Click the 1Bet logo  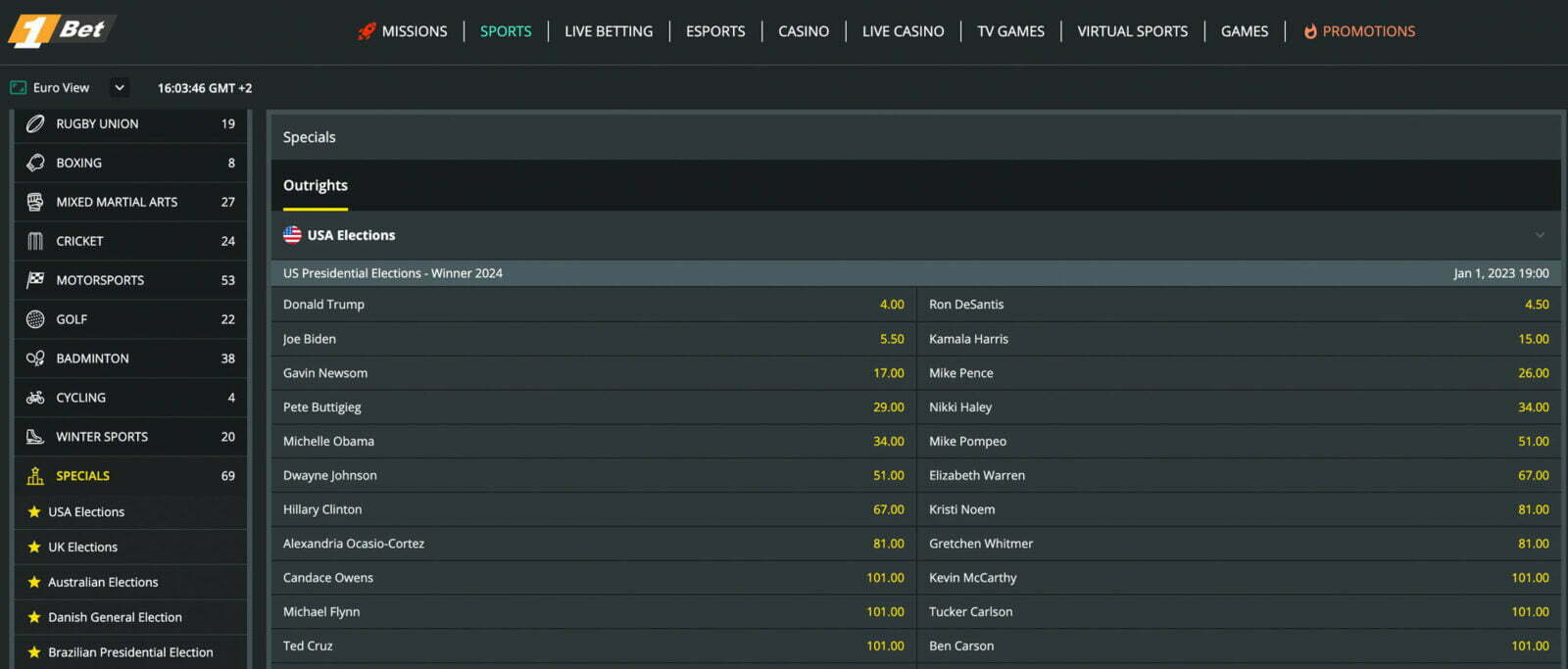pos(62,30)
